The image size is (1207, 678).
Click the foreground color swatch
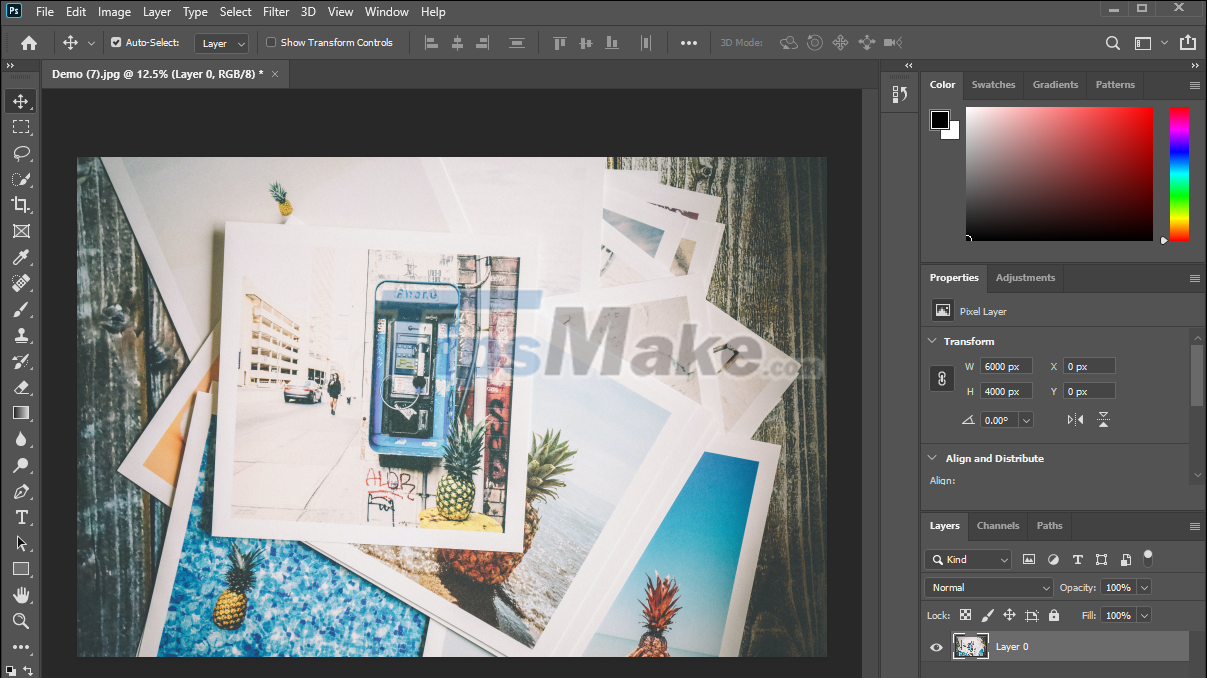940,121
